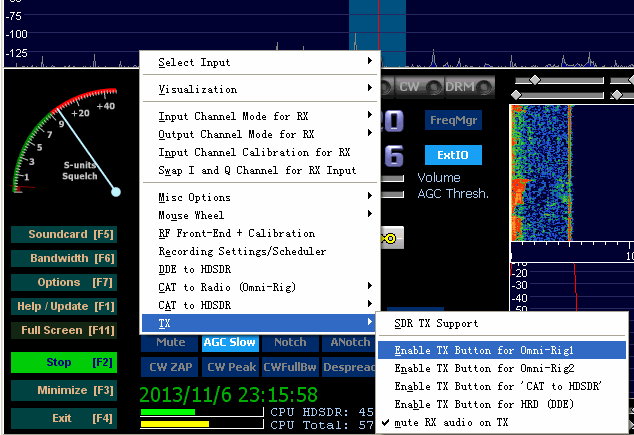Open the FreqMgr frequency manager
634x435 pixels.
point(453,120)
